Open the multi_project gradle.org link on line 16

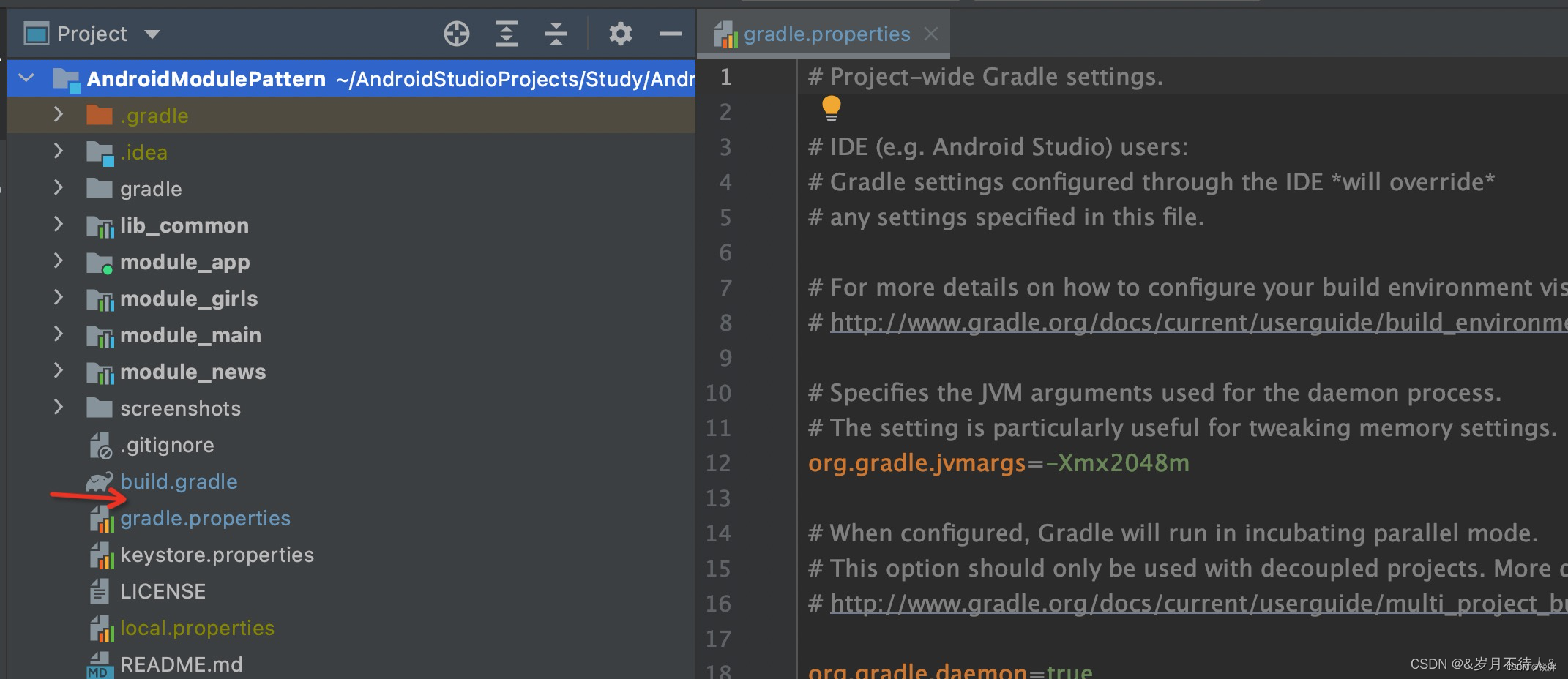click(x=1198, y=604)
